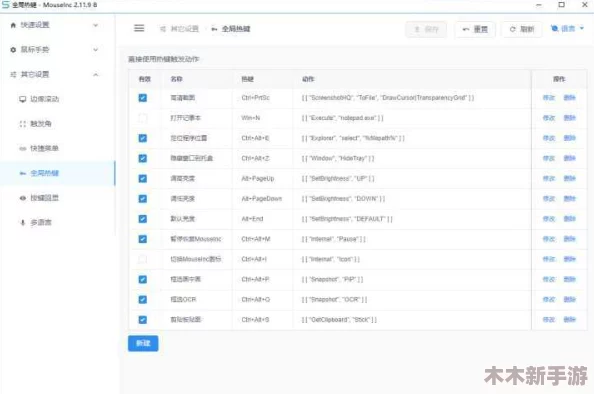Expand the 鼠标手势 sidebar section

pyautogui.click(x=57, y=50)
